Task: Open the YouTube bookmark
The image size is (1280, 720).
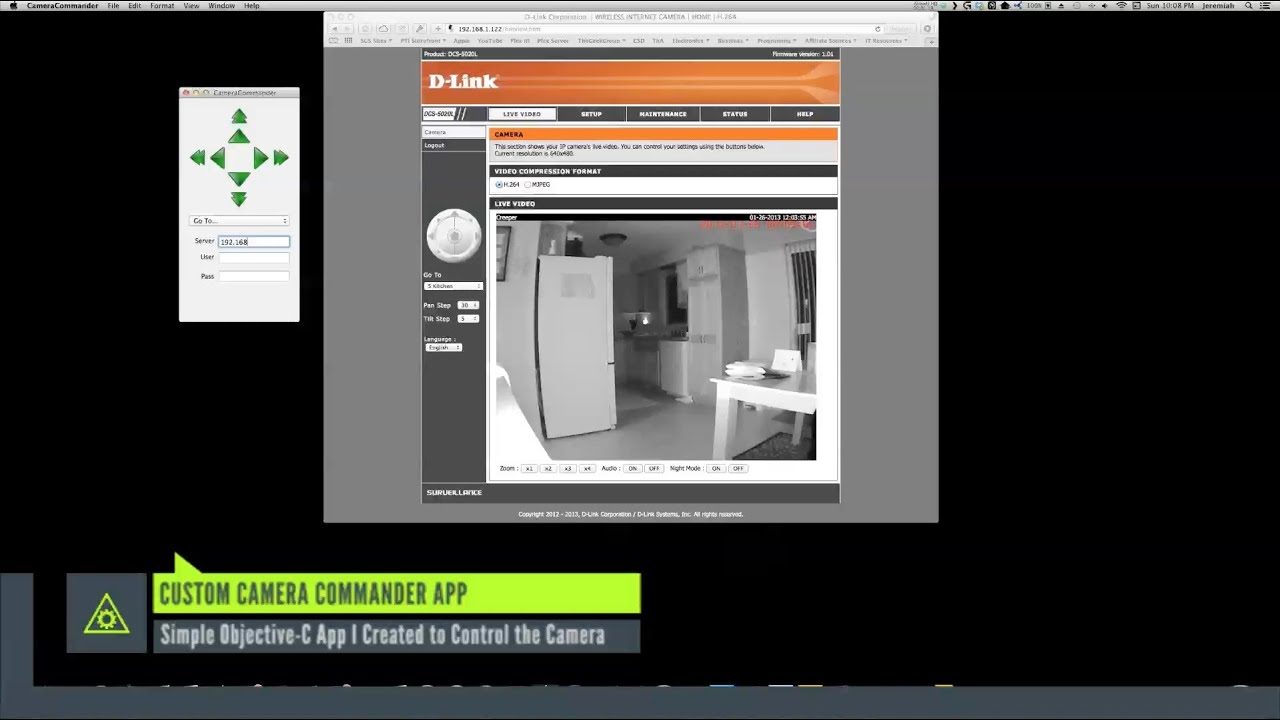Action: 489,41
